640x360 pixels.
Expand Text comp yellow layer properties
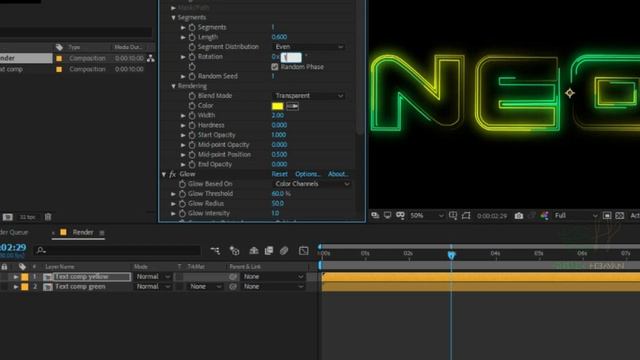pos(16,277)
